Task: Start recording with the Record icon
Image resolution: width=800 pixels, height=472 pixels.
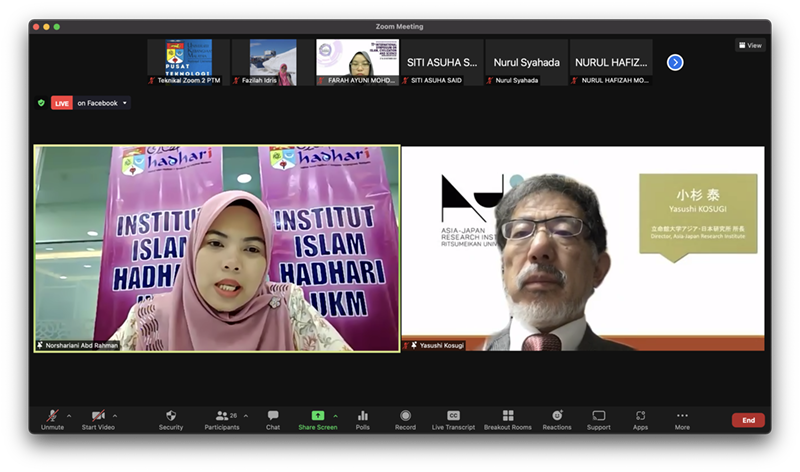Action: coord(405,416)
